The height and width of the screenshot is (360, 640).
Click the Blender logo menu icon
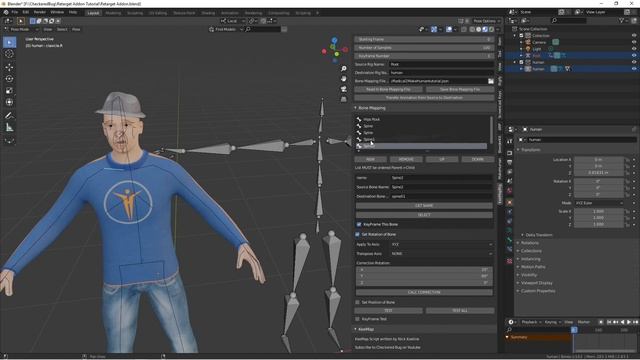tap(6, 12)
